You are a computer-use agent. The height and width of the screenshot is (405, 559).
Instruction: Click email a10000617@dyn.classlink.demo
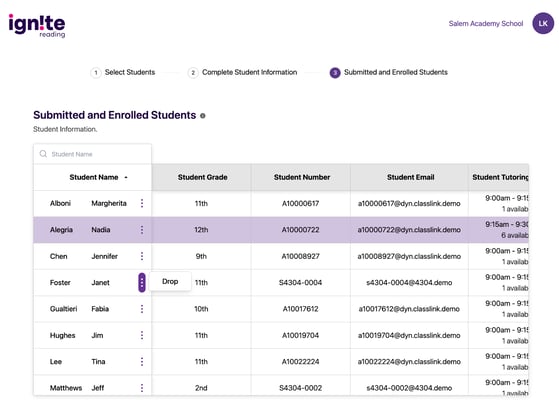coord(409,204)
